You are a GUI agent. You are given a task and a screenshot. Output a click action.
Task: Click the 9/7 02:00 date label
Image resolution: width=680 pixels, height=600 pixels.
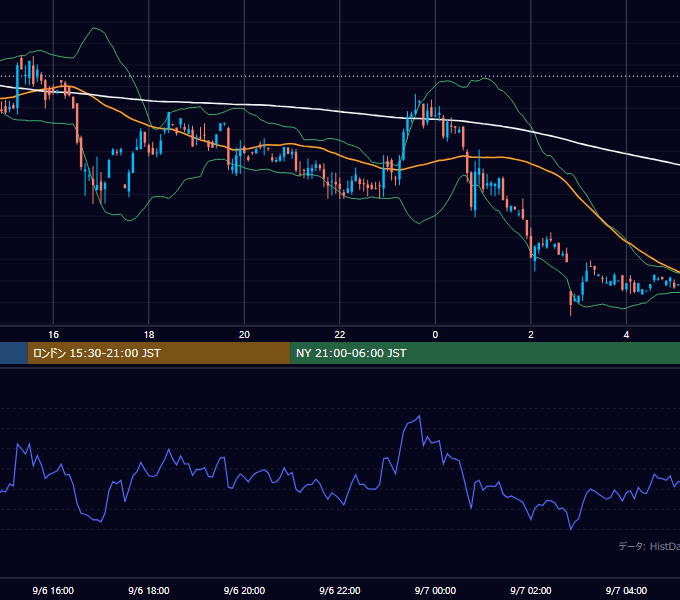point(531,590)
